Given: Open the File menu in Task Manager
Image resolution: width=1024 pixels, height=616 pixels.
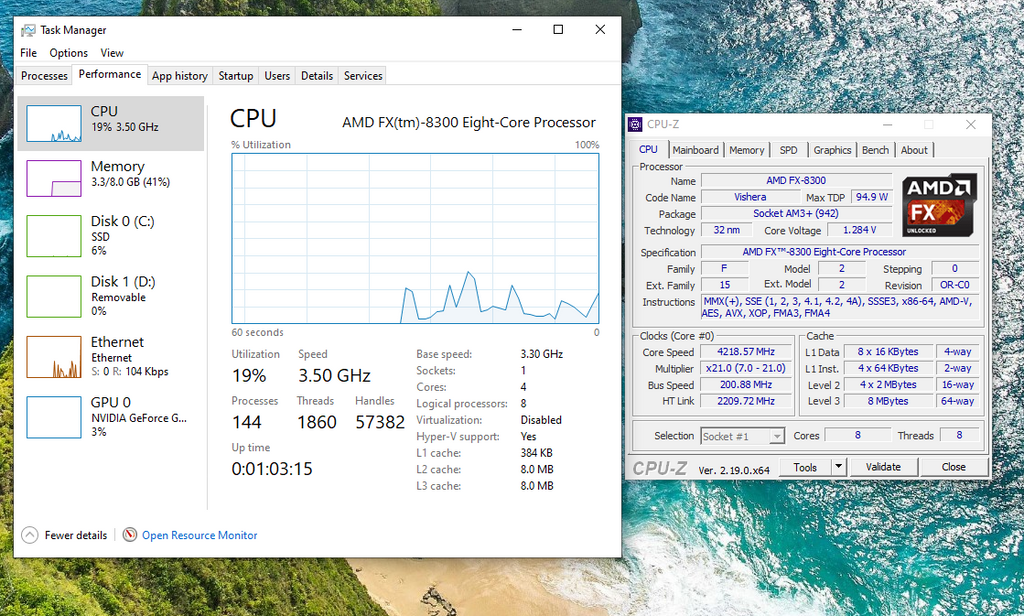Looking at the screenshot, I should (x=29, y=53).
